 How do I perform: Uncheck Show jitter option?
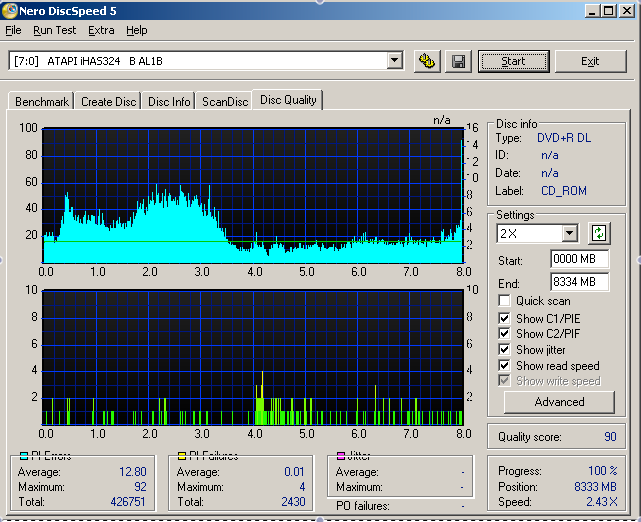point(505,350)
